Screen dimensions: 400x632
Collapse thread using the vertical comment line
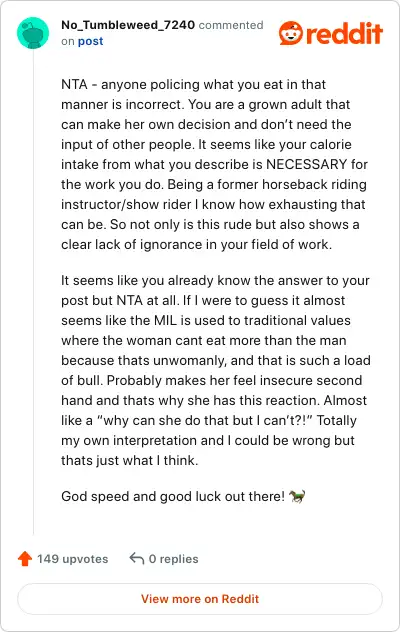(33, 292)
